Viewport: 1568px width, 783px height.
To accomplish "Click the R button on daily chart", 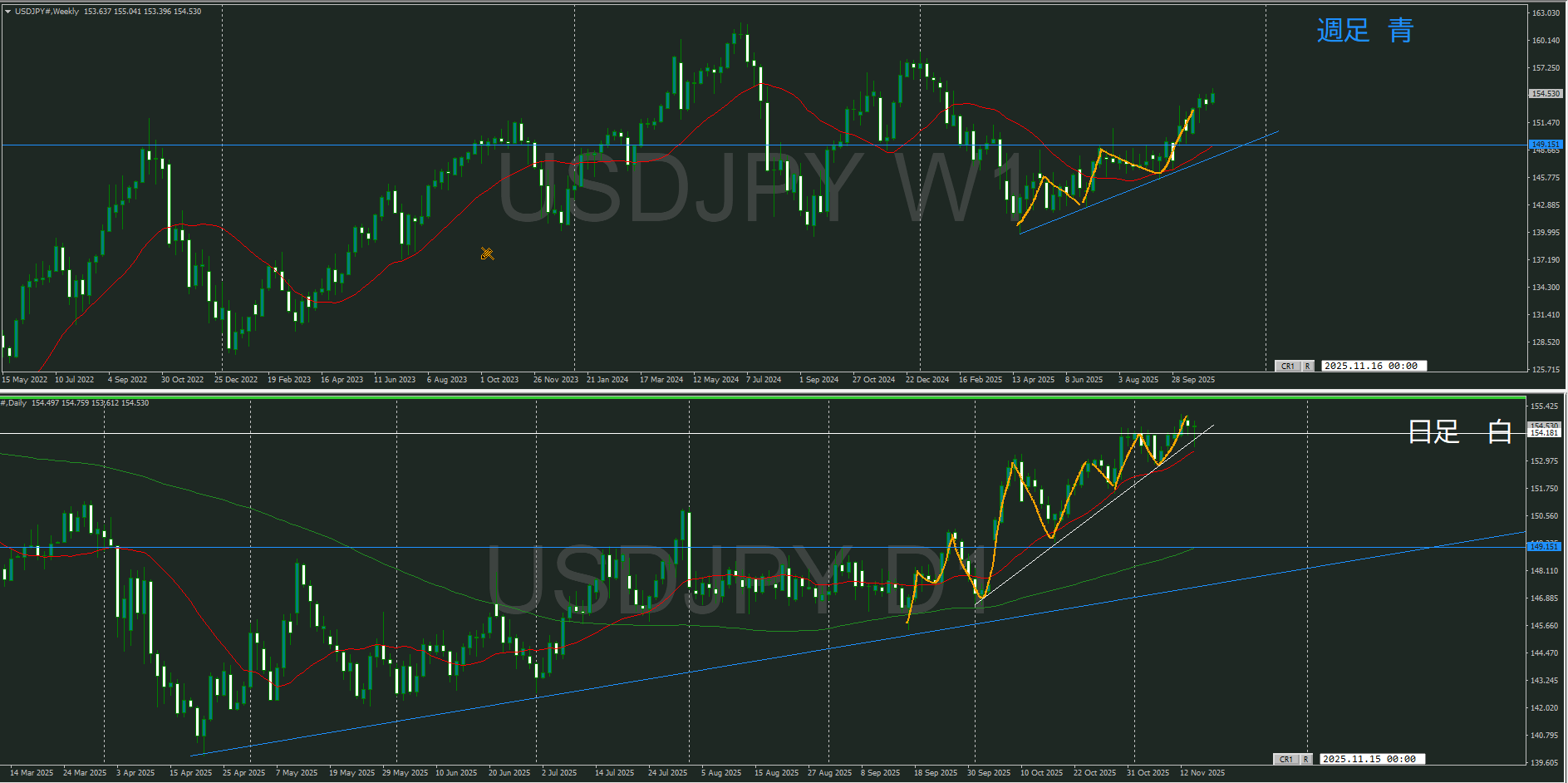I will (1305, 759).
